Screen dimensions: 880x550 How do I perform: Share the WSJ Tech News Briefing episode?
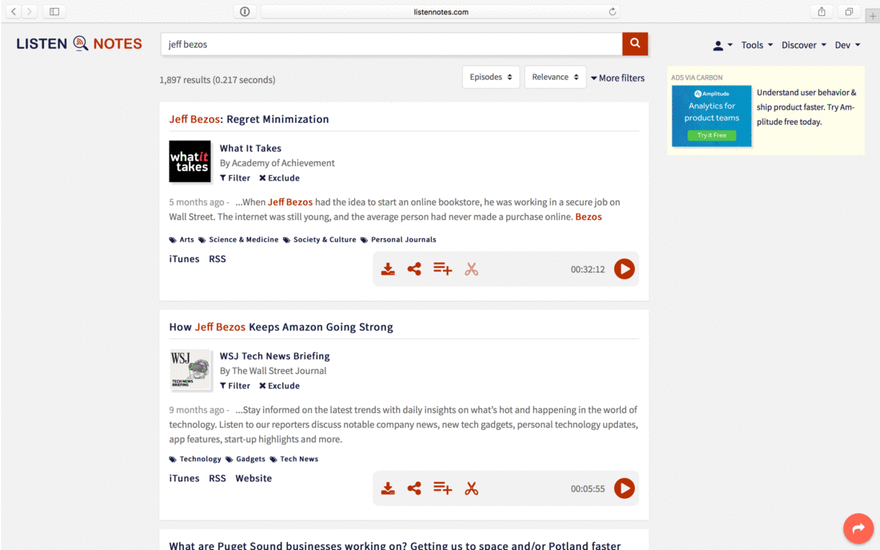point(414,489)
